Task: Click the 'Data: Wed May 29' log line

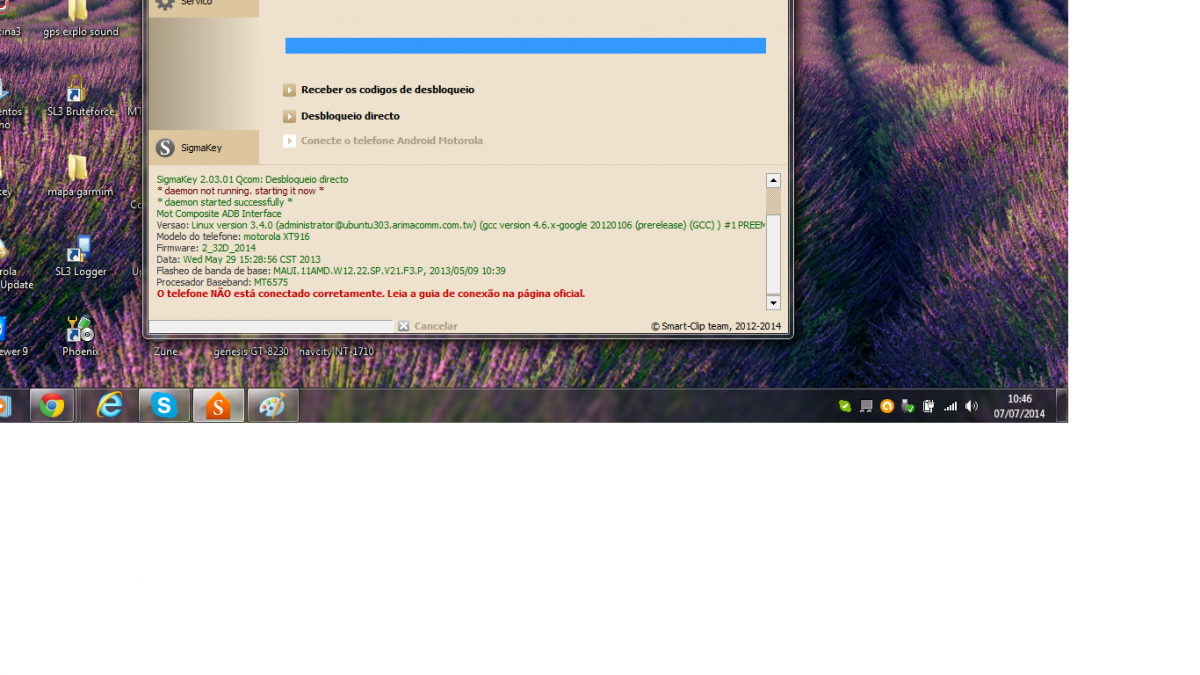Action: [239, 260]
